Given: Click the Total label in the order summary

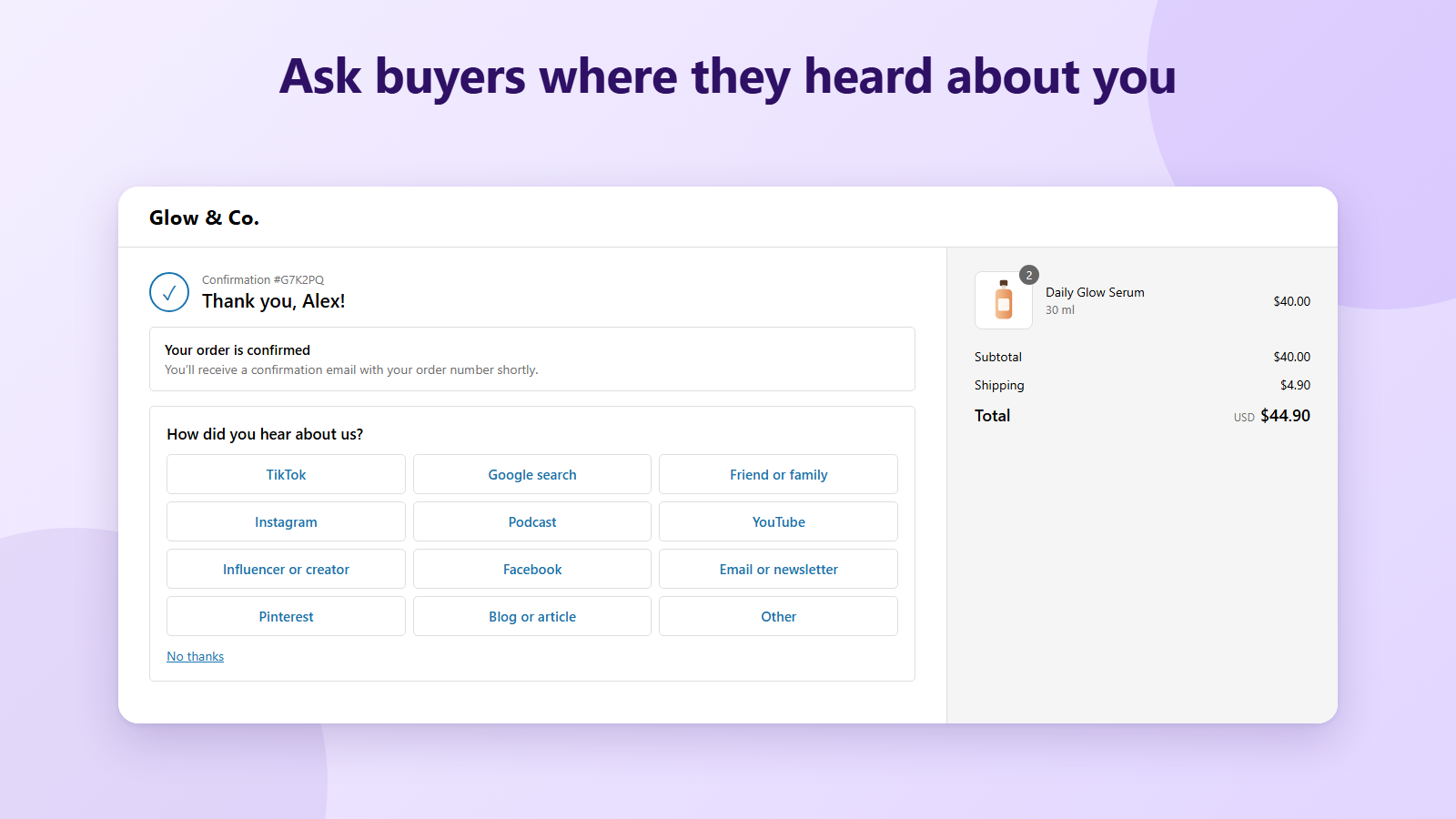Looking at the screenshot, I should (x=993, y=416).
